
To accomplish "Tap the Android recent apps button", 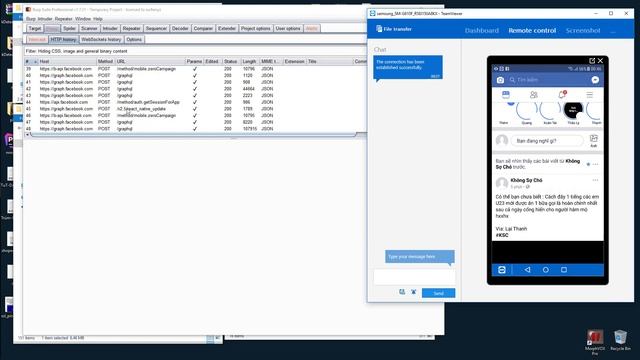I will tap(564, 270).
